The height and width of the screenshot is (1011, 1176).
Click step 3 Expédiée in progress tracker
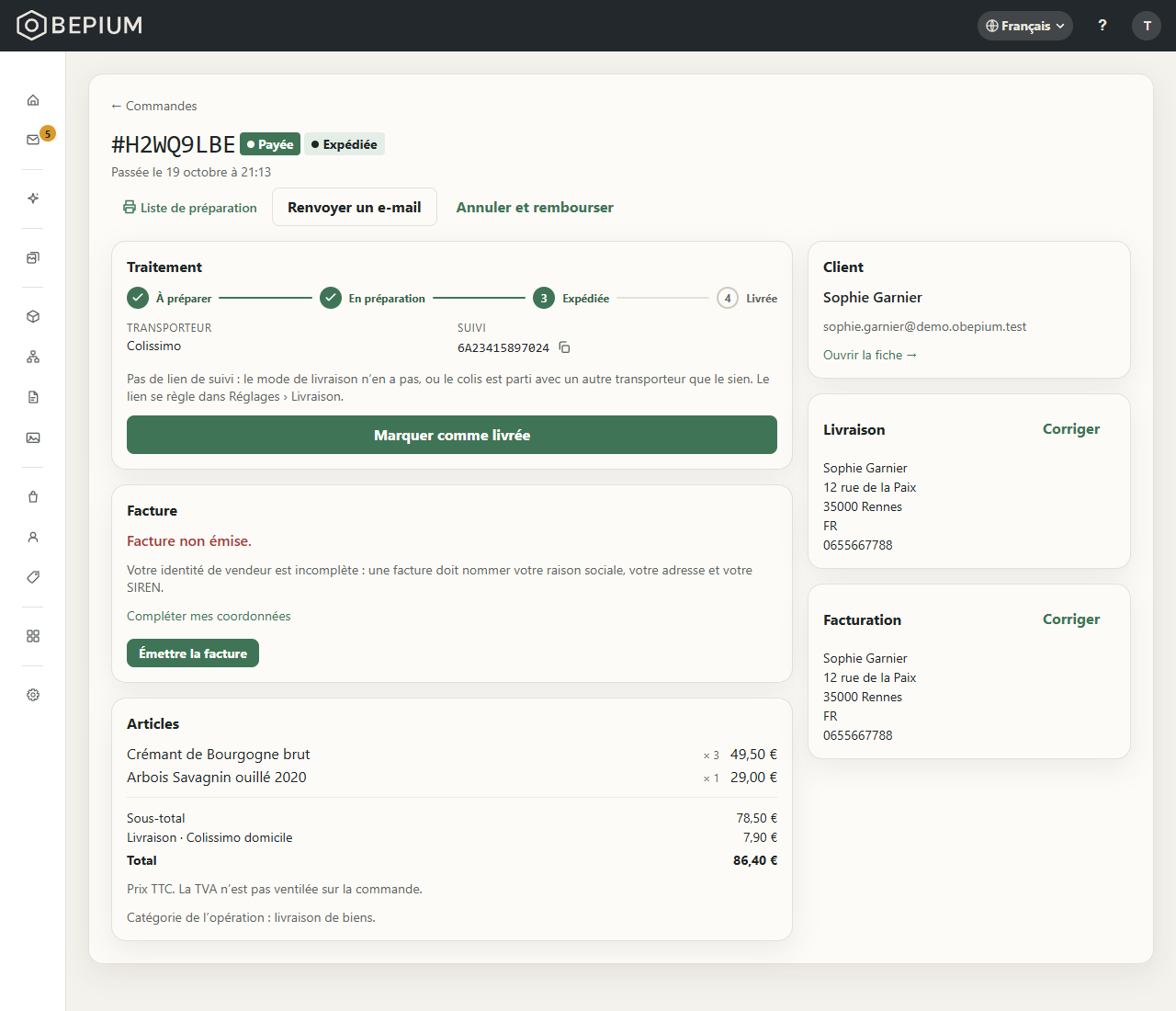tap(544, 298)
